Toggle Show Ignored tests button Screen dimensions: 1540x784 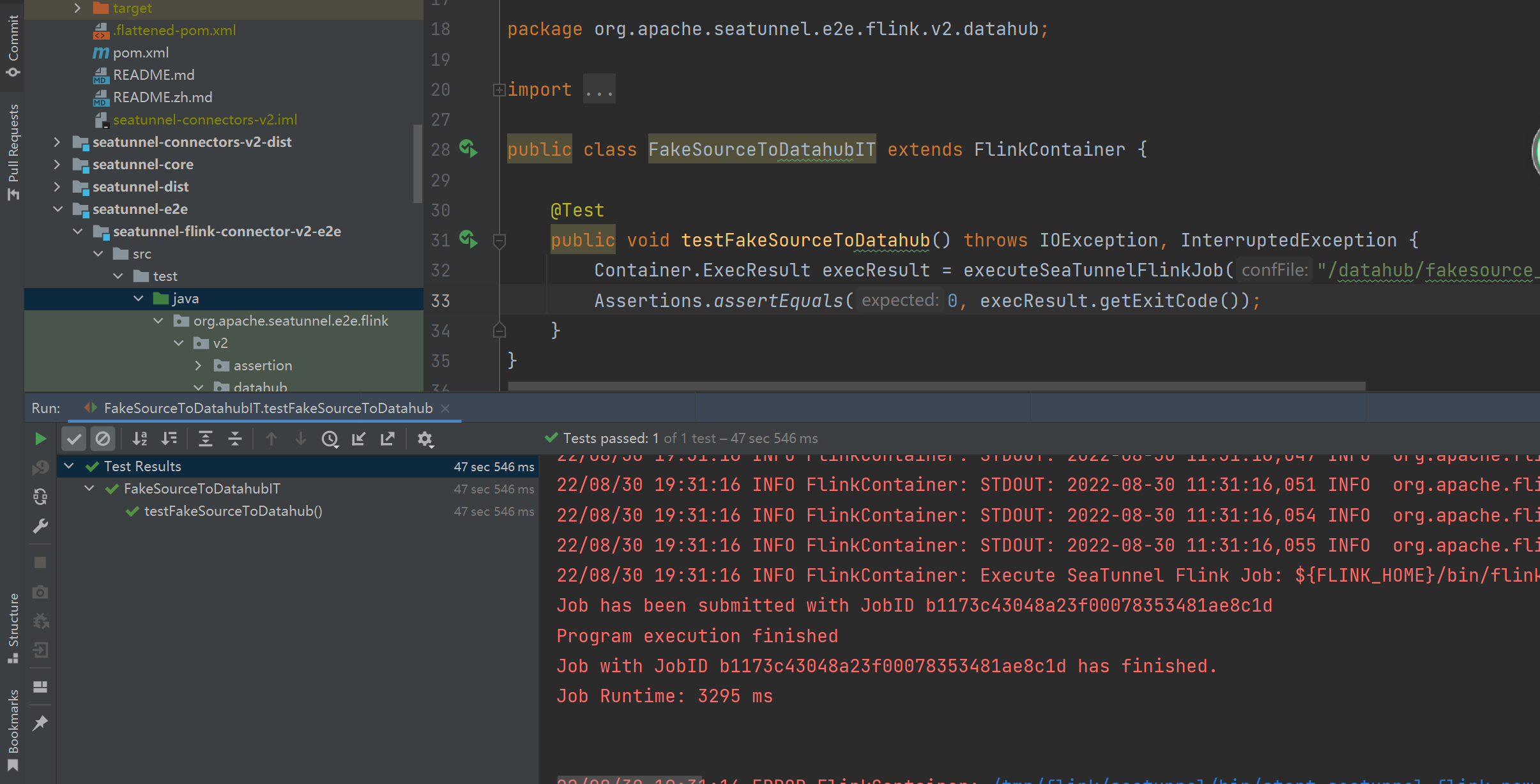(103, 439)
